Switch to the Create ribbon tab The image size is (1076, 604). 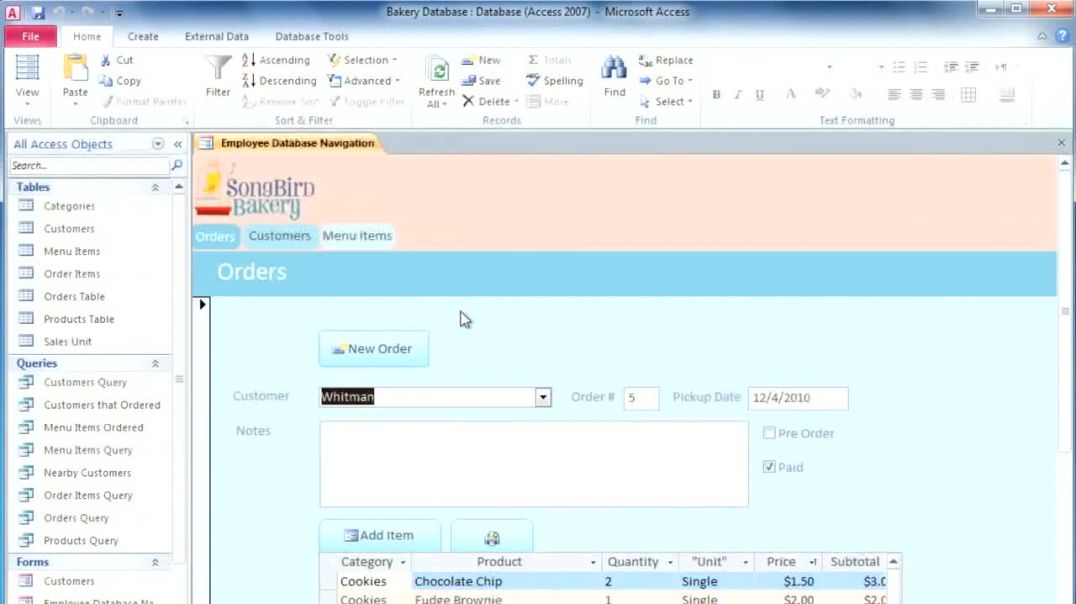pyautogui.click(x=143, y=36)
